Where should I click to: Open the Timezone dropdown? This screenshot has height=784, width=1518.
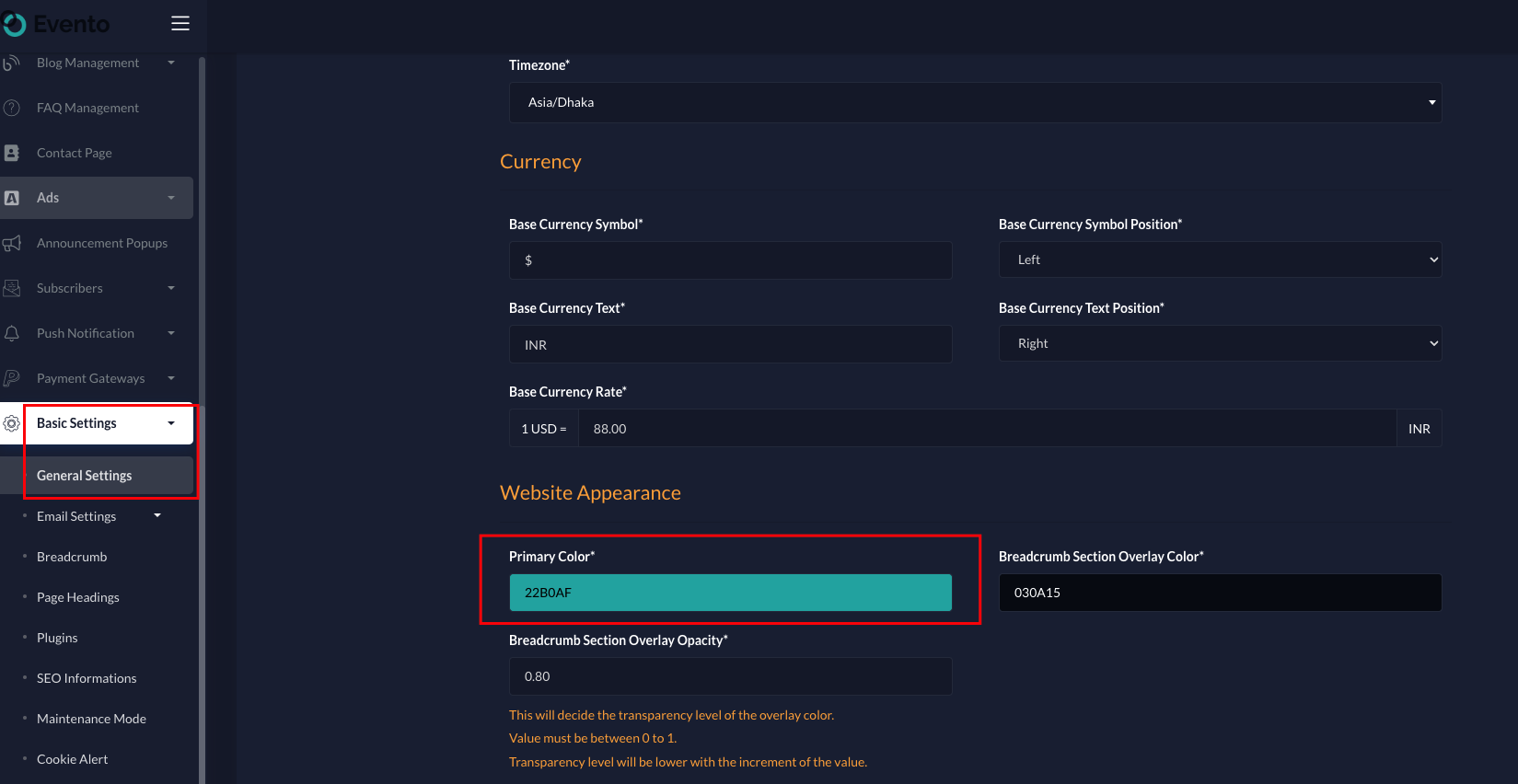pyautogui.click(x=975, y=102)
